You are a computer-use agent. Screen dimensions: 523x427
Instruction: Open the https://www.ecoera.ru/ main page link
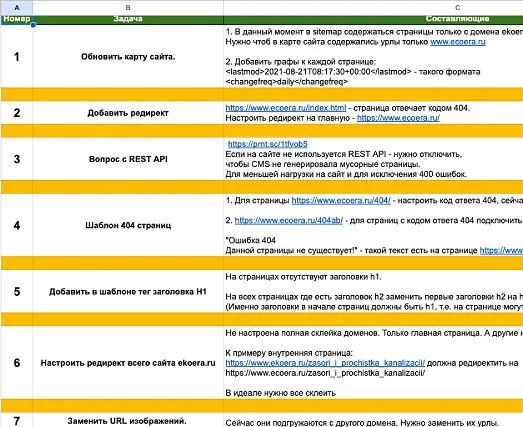(x=398, y=118)
